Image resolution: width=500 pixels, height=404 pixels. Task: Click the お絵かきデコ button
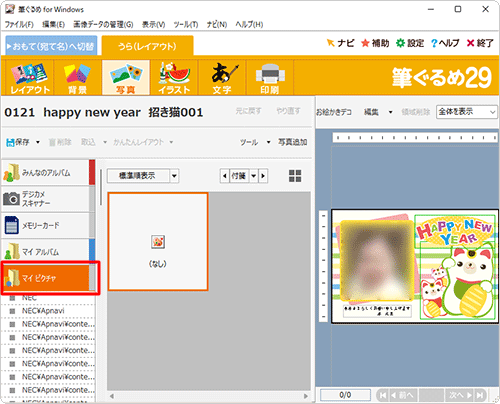[334, 112]
